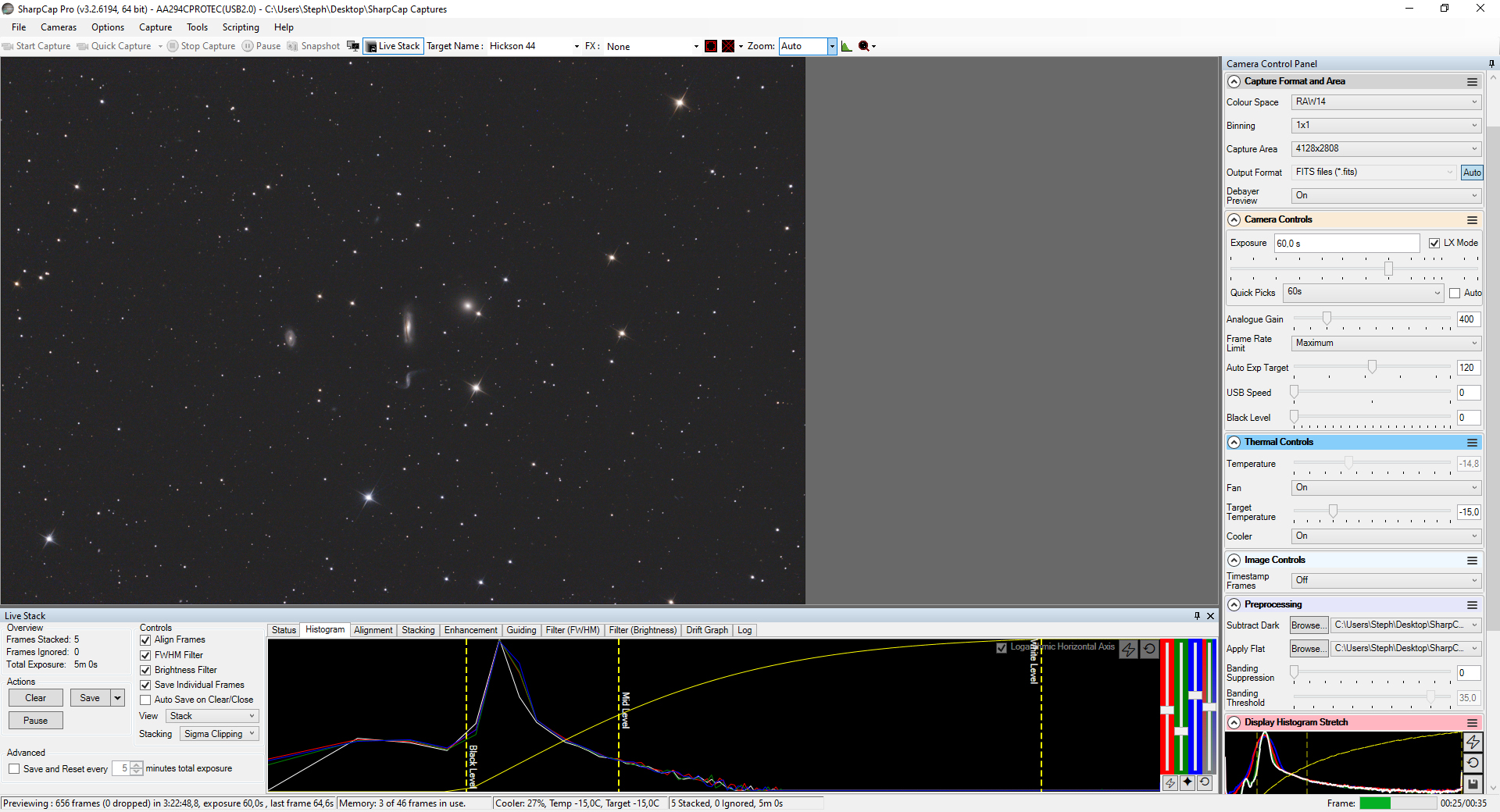Click the focus assistant magnifier icon
1500x812 pixels.
coord(864,46)
